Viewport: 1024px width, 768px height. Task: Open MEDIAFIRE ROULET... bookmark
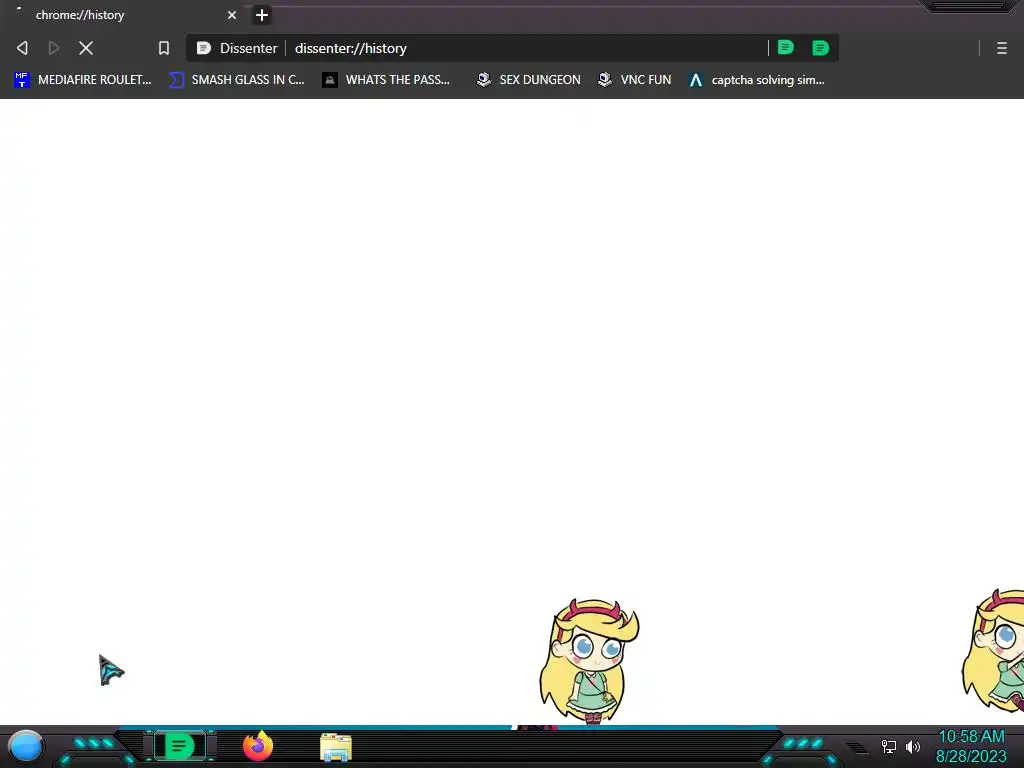pyautogui.click(x=82, y=80)
